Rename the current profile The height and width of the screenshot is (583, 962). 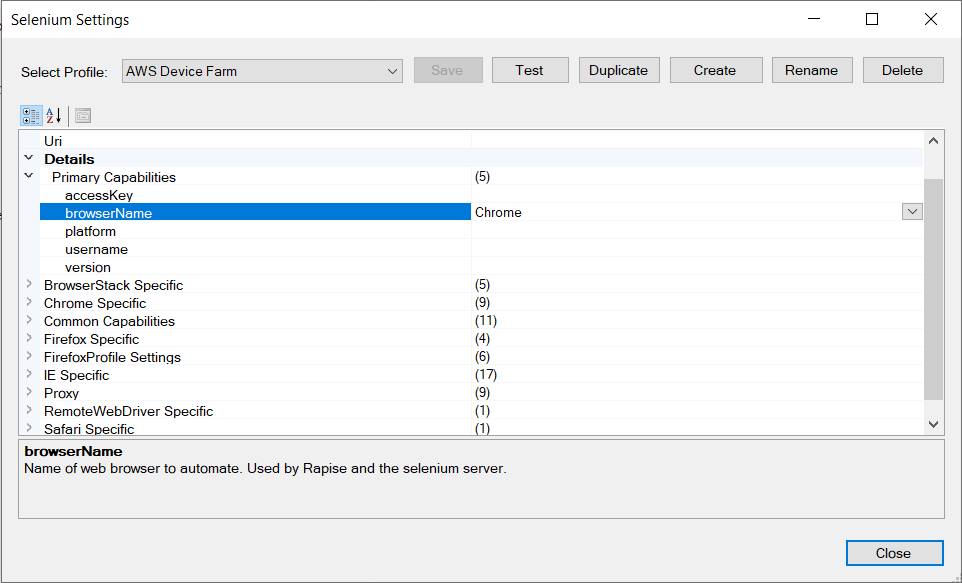[811, 70]
